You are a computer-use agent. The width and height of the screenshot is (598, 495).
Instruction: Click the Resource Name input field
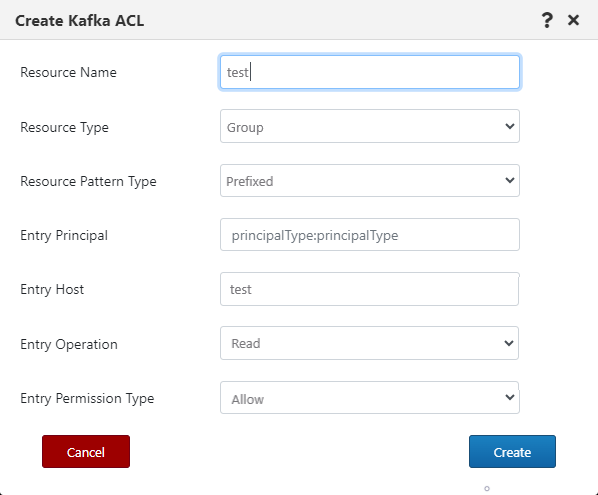click(x=370, y=72)
